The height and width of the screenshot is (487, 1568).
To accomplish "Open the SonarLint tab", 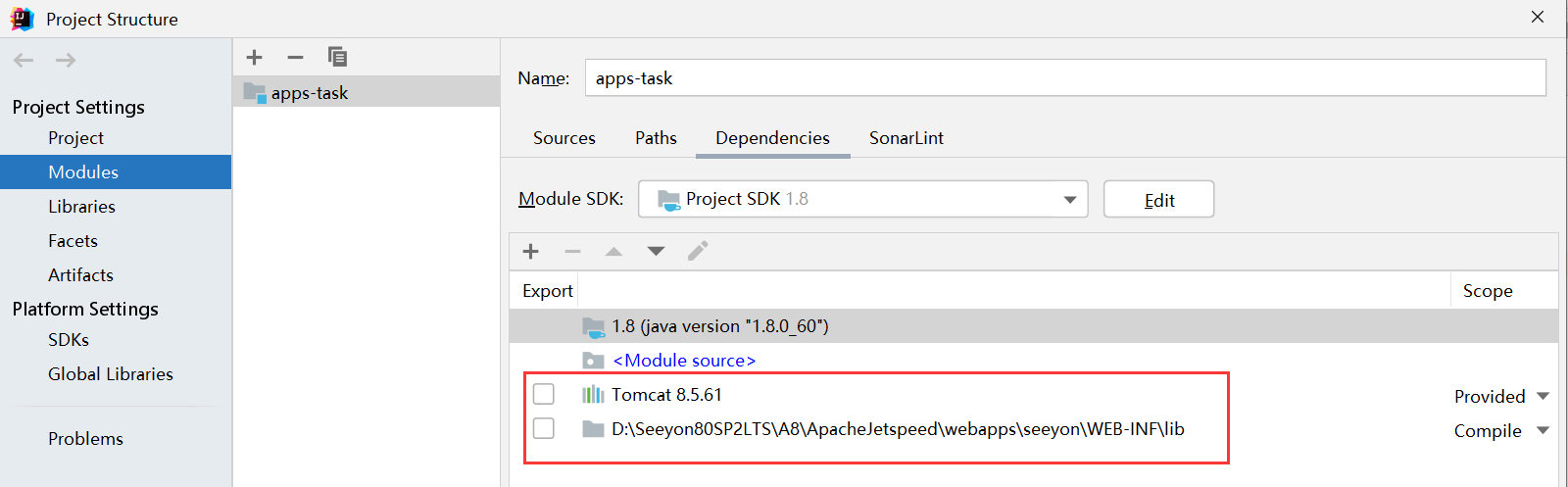I will point(906,138).
